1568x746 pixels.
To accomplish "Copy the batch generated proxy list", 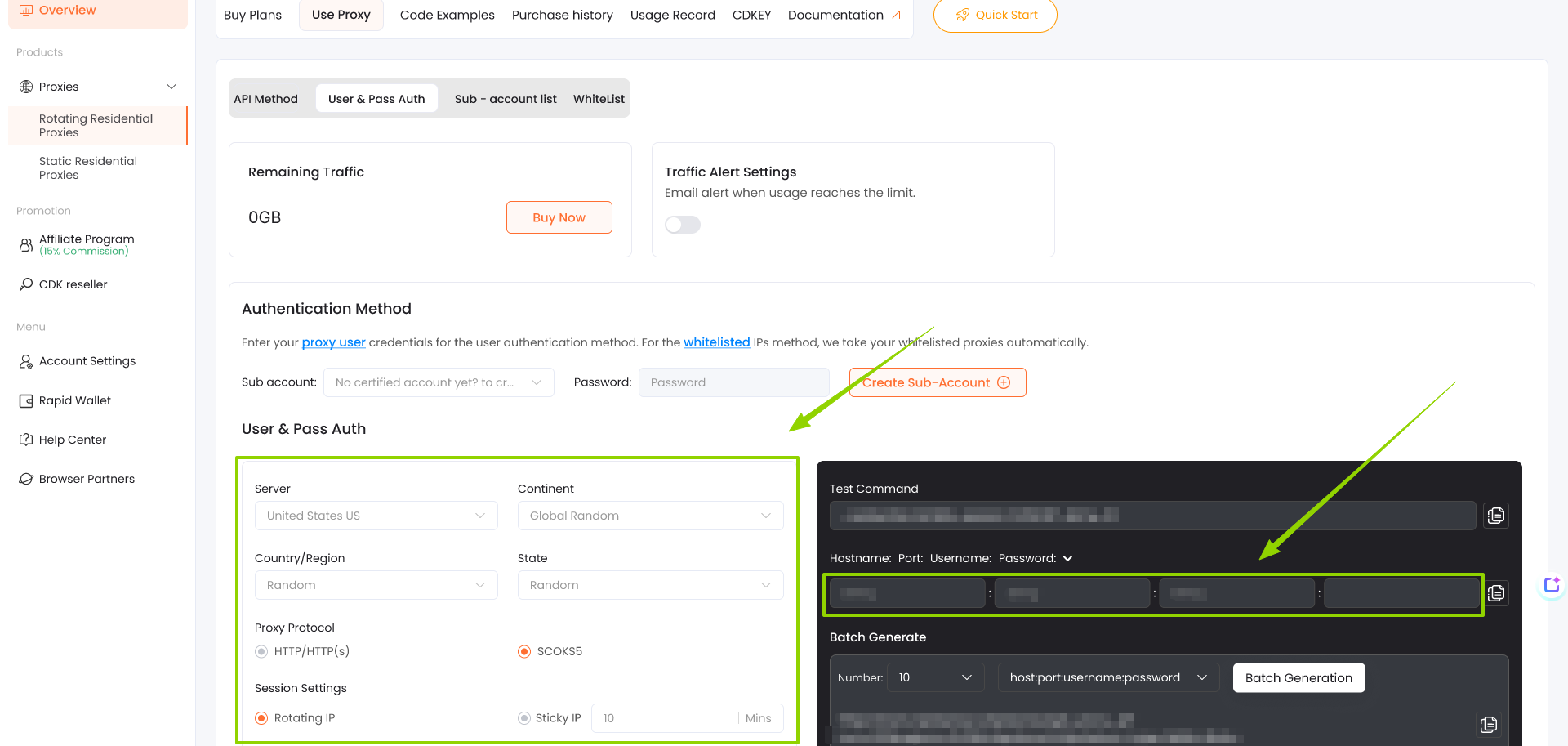I will 1488,725.
